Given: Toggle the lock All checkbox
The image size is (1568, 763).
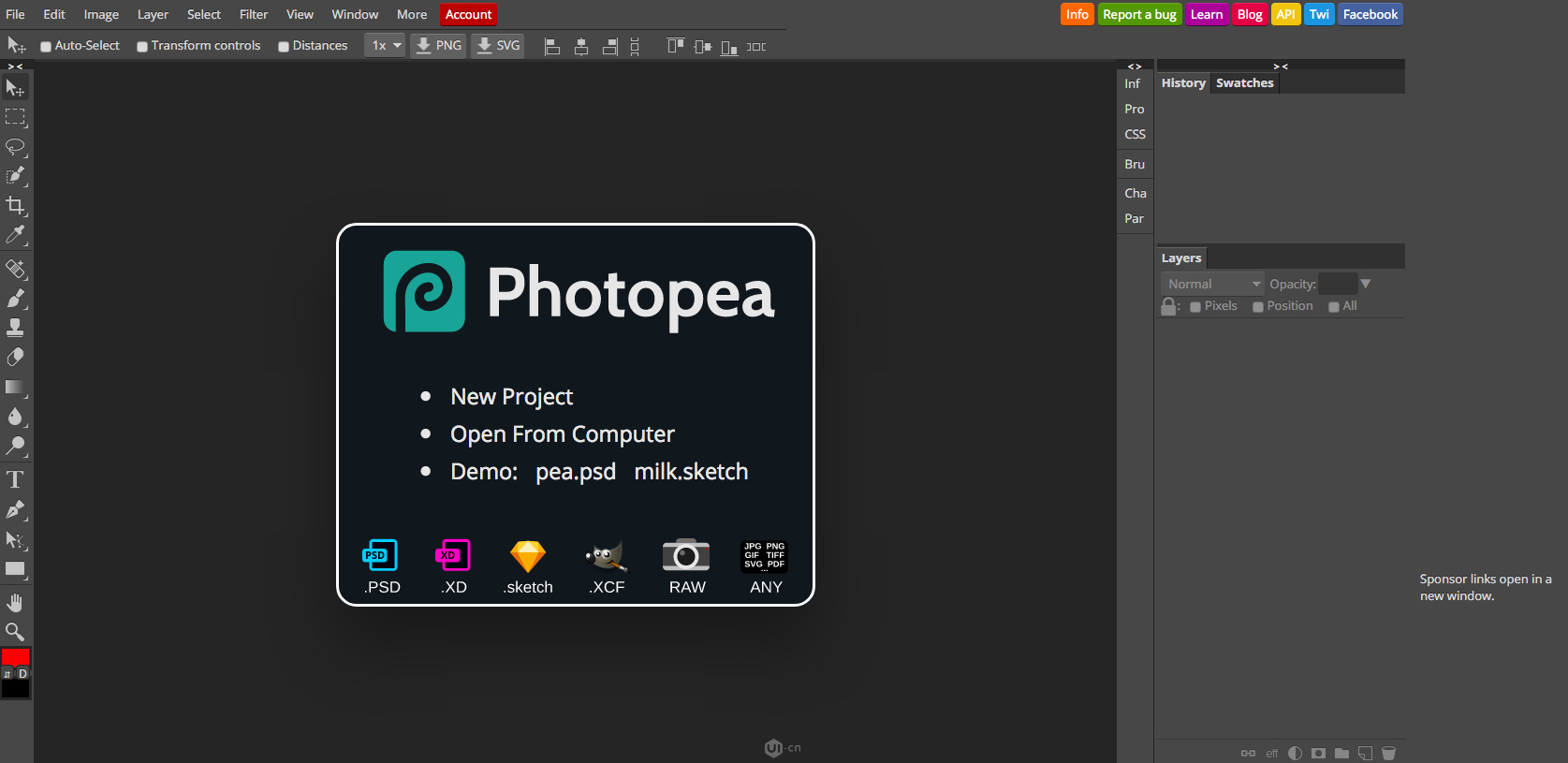Looking at the screenshot, I should (1334, 307).
